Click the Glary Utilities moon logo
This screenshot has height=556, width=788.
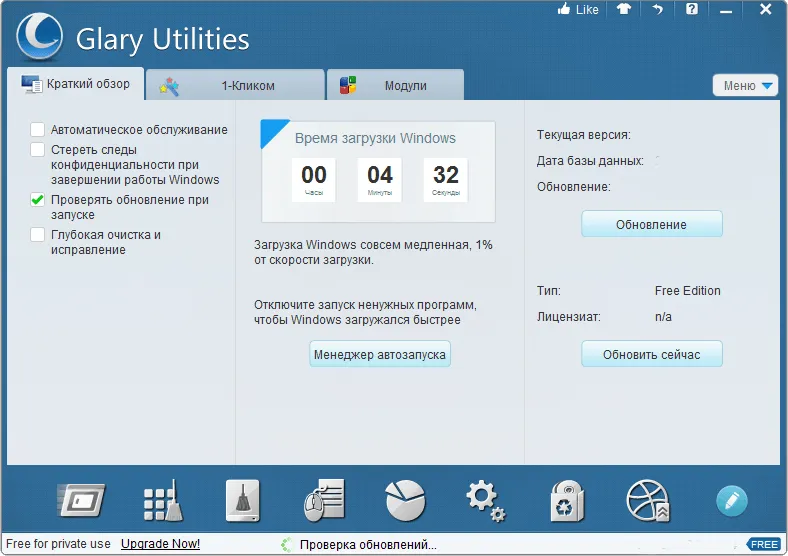[39, 36]
